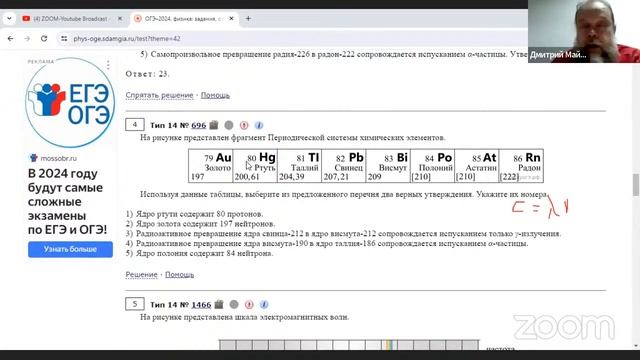Reload the current page

(x=44, y=39)
